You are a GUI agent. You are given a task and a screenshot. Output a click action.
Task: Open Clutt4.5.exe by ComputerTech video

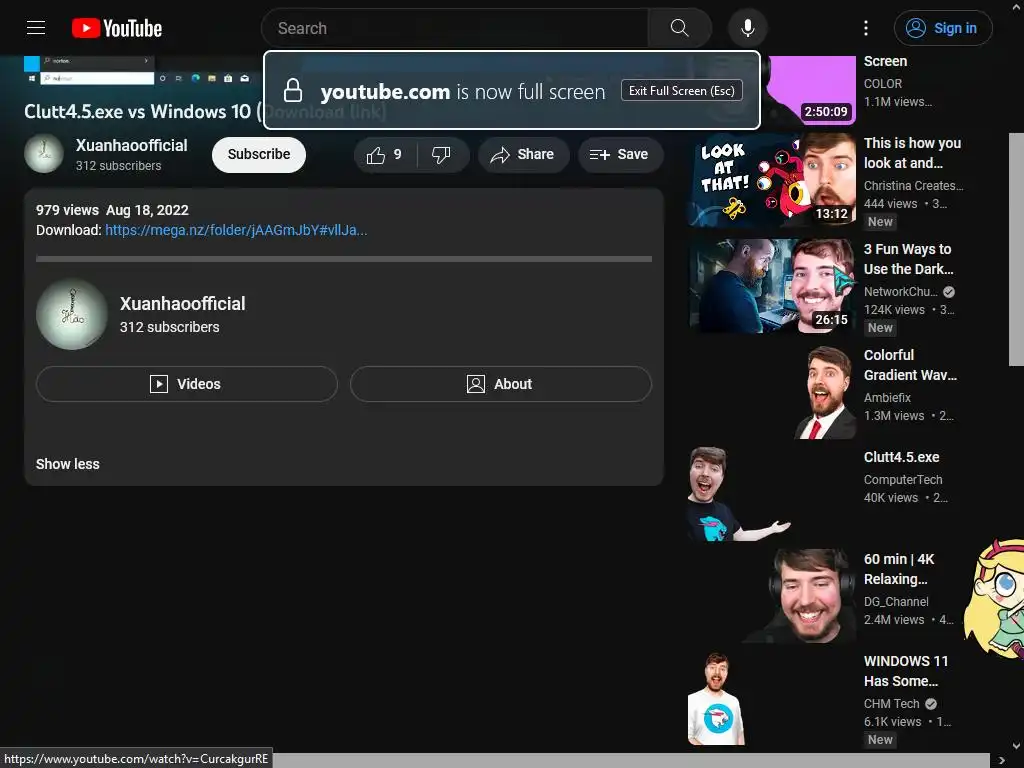tap(901, 457)
